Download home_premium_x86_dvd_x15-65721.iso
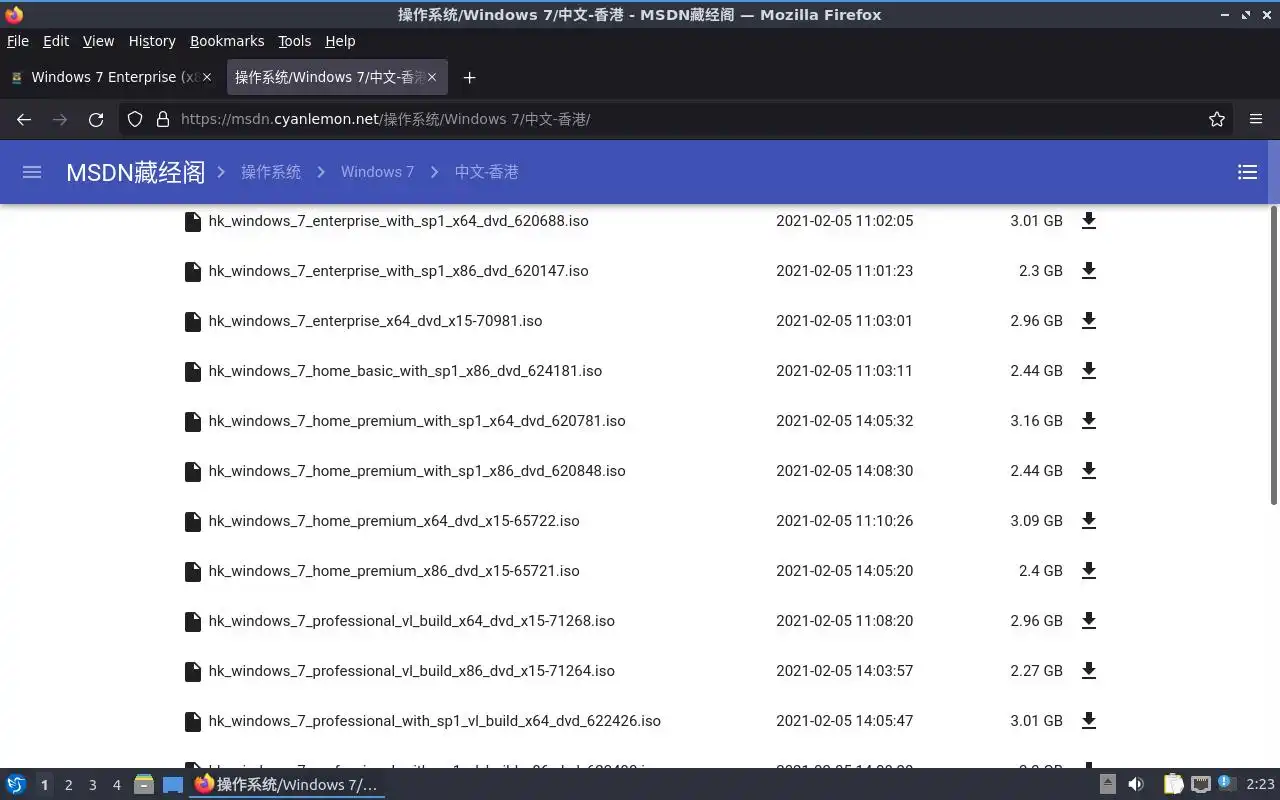1280x800 pixels. pyautogui.click(x=1089, y=571)
